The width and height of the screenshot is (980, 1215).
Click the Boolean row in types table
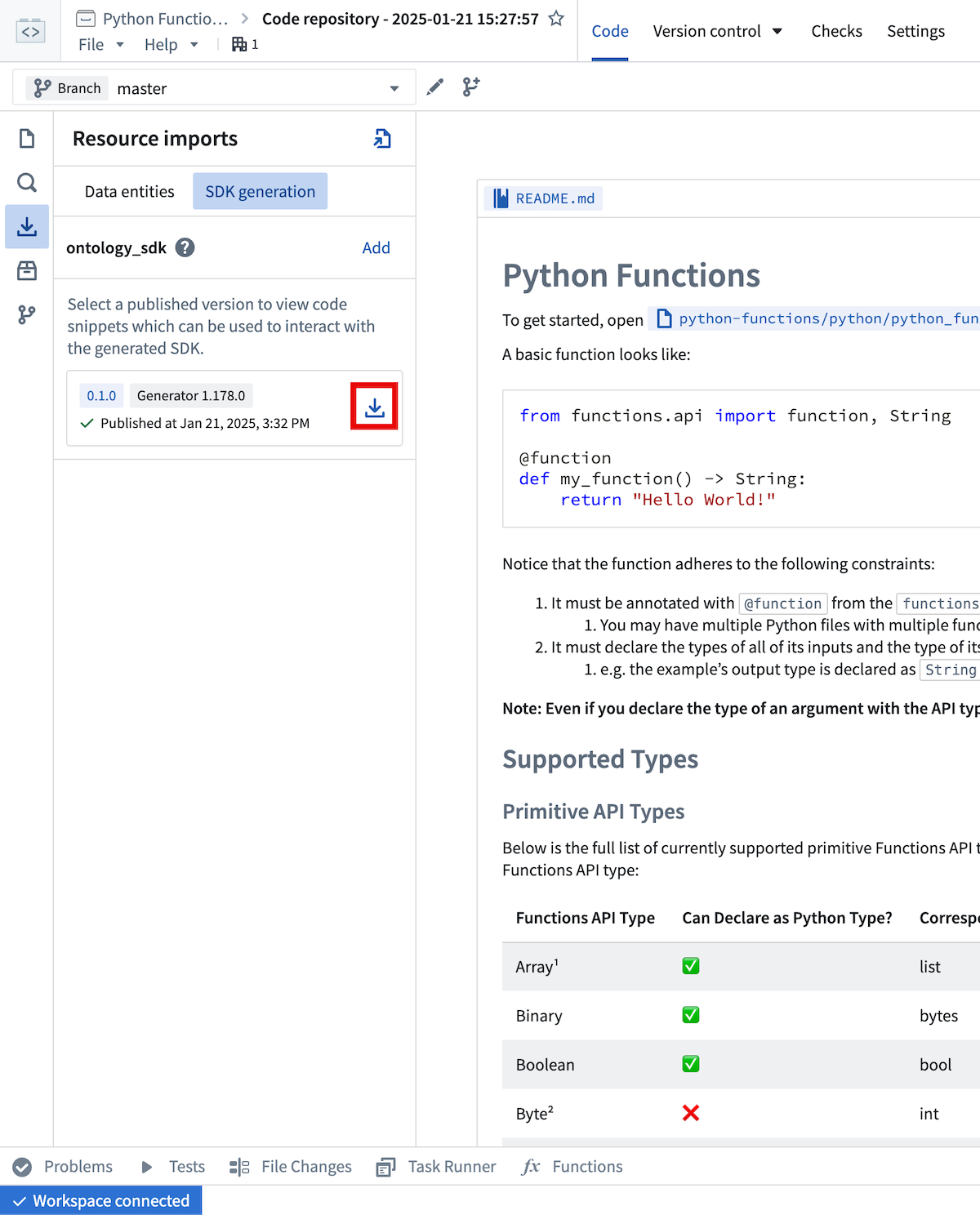tap(741, 1065)
